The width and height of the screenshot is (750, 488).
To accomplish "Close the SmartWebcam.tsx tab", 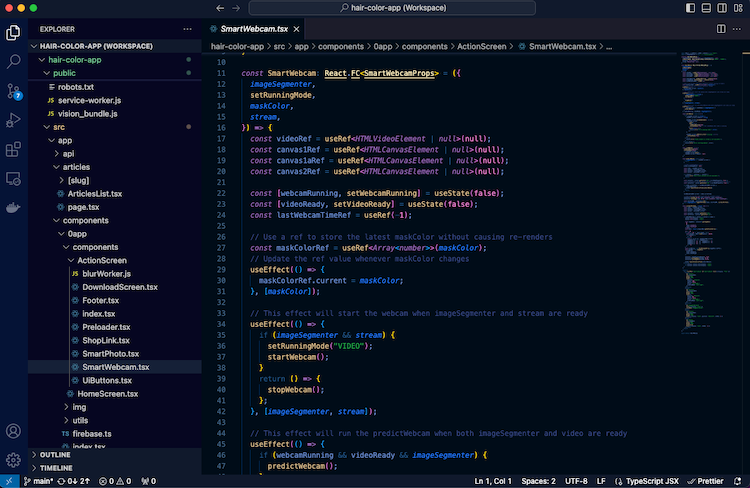I will coord(297,29).
